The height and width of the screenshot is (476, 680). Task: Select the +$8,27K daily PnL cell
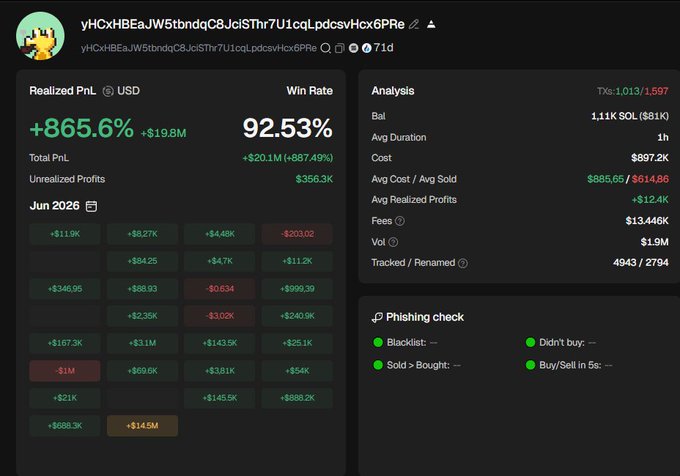tap(142, 234)
